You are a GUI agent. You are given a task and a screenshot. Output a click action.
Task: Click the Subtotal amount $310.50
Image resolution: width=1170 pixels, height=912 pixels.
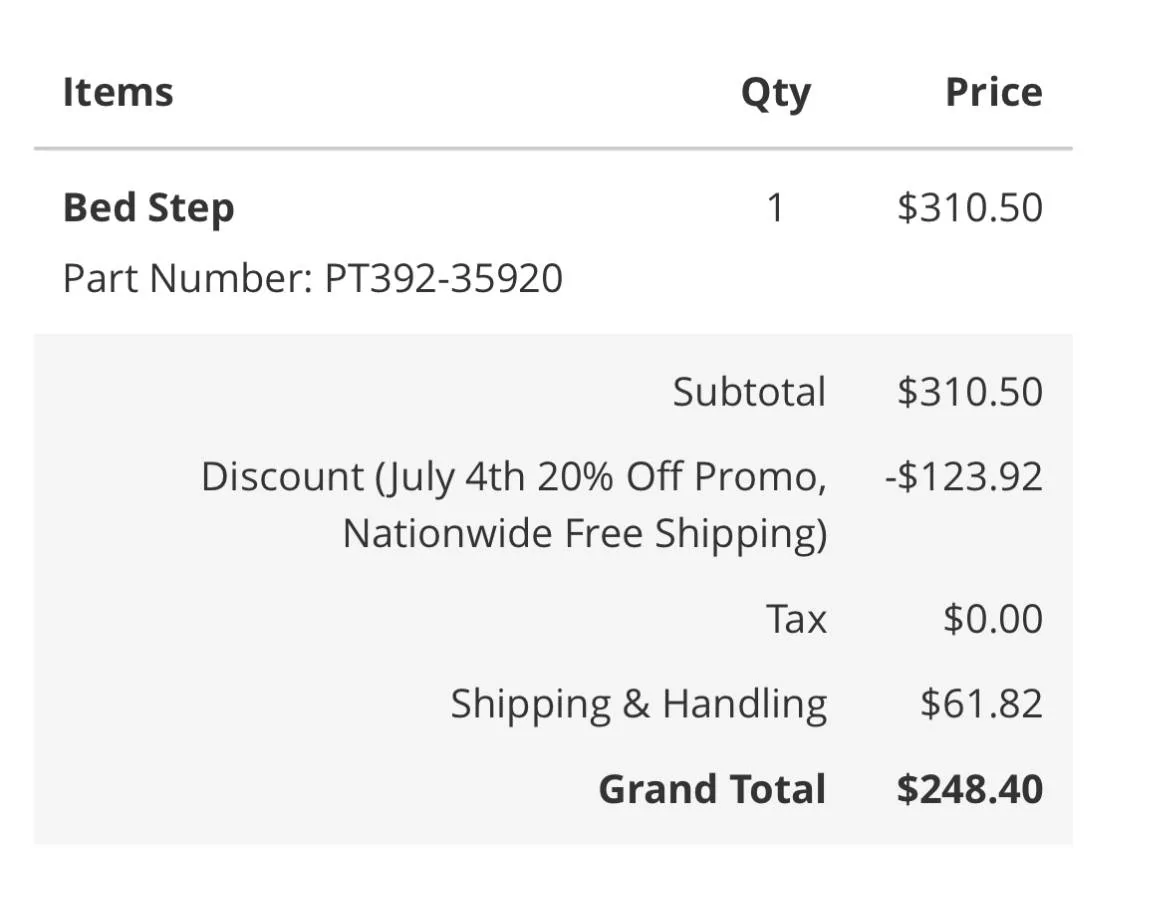click(x=969, y=391)
